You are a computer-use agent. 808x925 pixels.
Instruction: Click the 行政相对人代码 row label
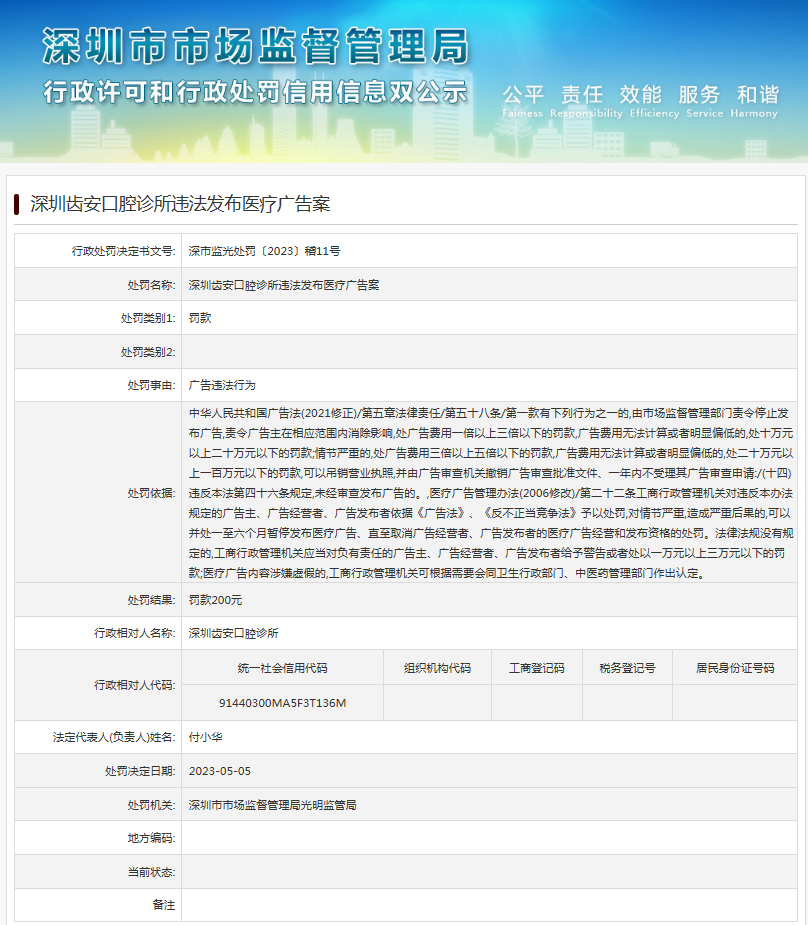click(134, 685)
